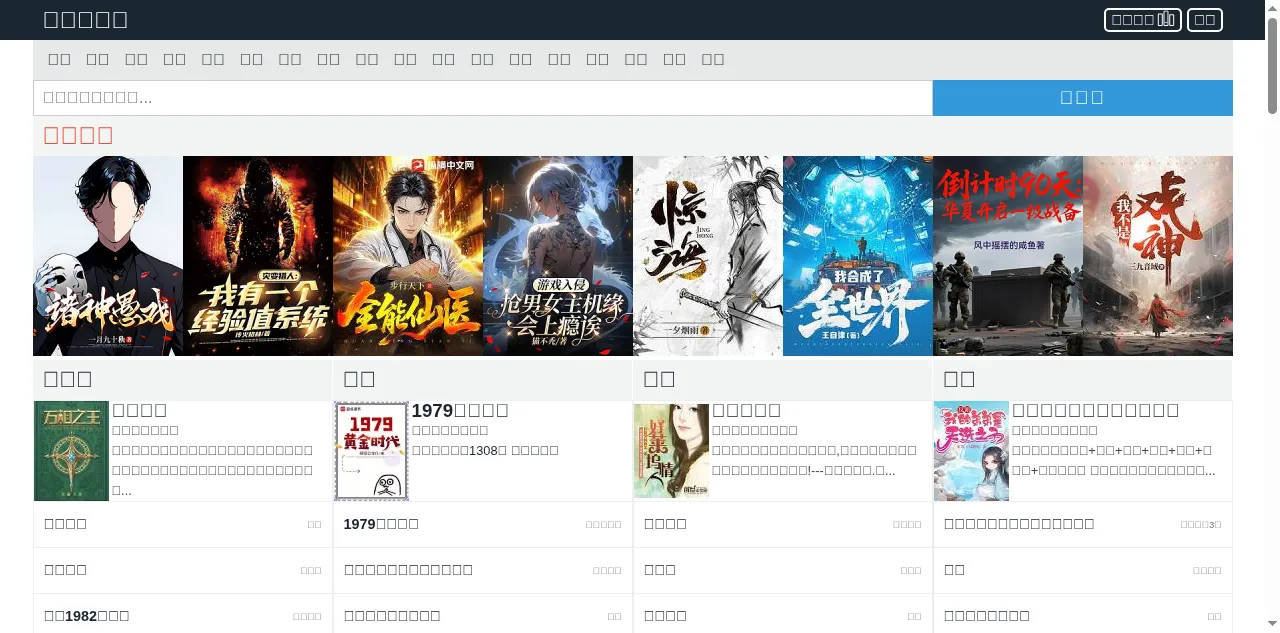This screenshot has height=633, width=1280.
Task: Click the 万相之王 green book thumbnail
Action: (x=71, y=451)
